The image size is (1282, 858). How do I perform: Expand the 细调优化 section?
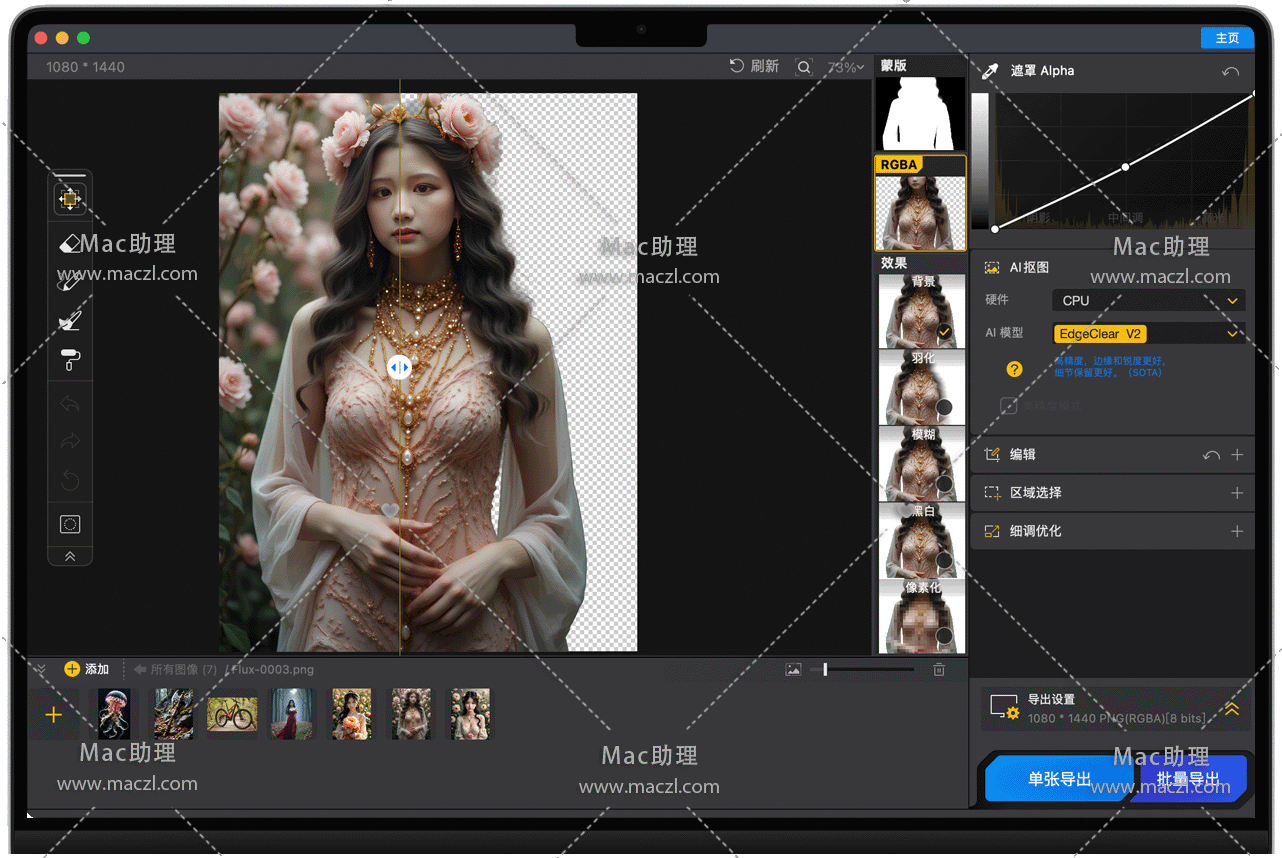tap(1237, 531)
